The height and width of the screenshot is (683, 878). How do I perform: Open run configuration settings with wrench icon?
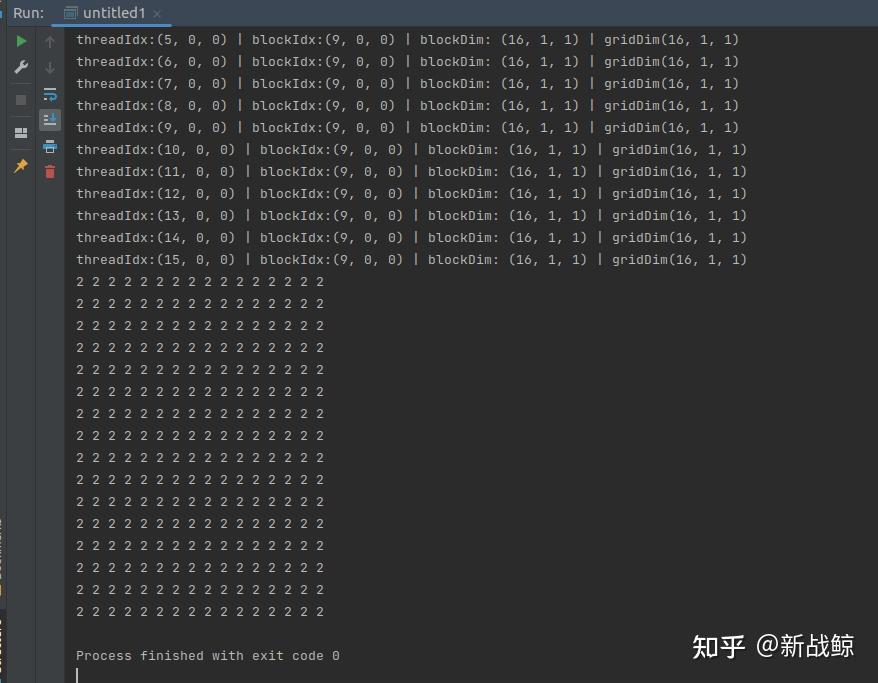point(20,69)
